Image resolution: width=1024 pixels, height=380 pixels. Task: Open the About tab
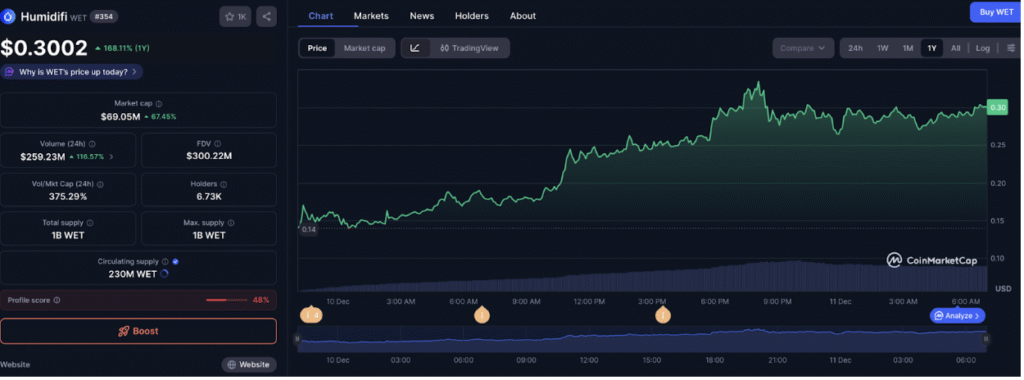[x=523, y=16]
